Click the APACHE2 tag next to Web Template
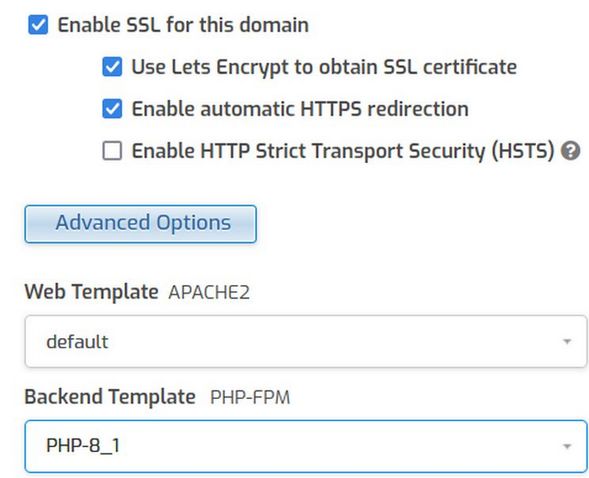 (x=209, y=293)
